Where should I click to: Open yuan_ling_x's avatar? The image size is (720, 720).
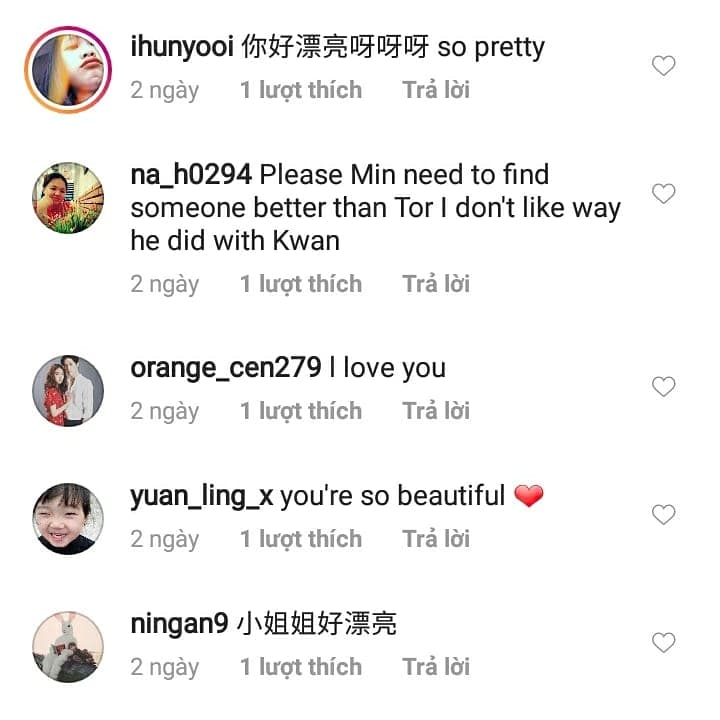[x=68, y=518]
